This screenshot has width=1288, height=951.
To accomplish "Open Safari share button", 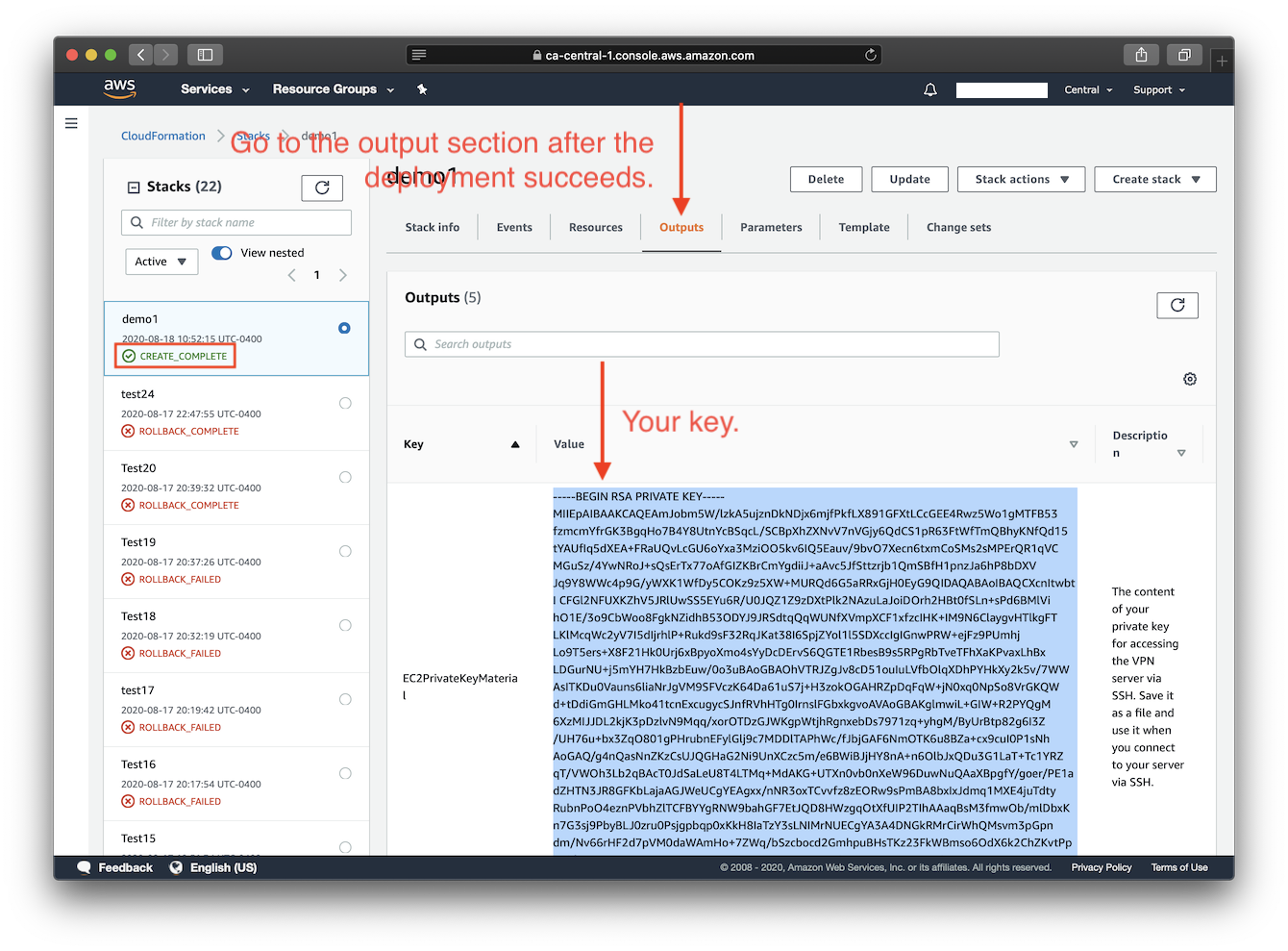I will [1141, 55].
